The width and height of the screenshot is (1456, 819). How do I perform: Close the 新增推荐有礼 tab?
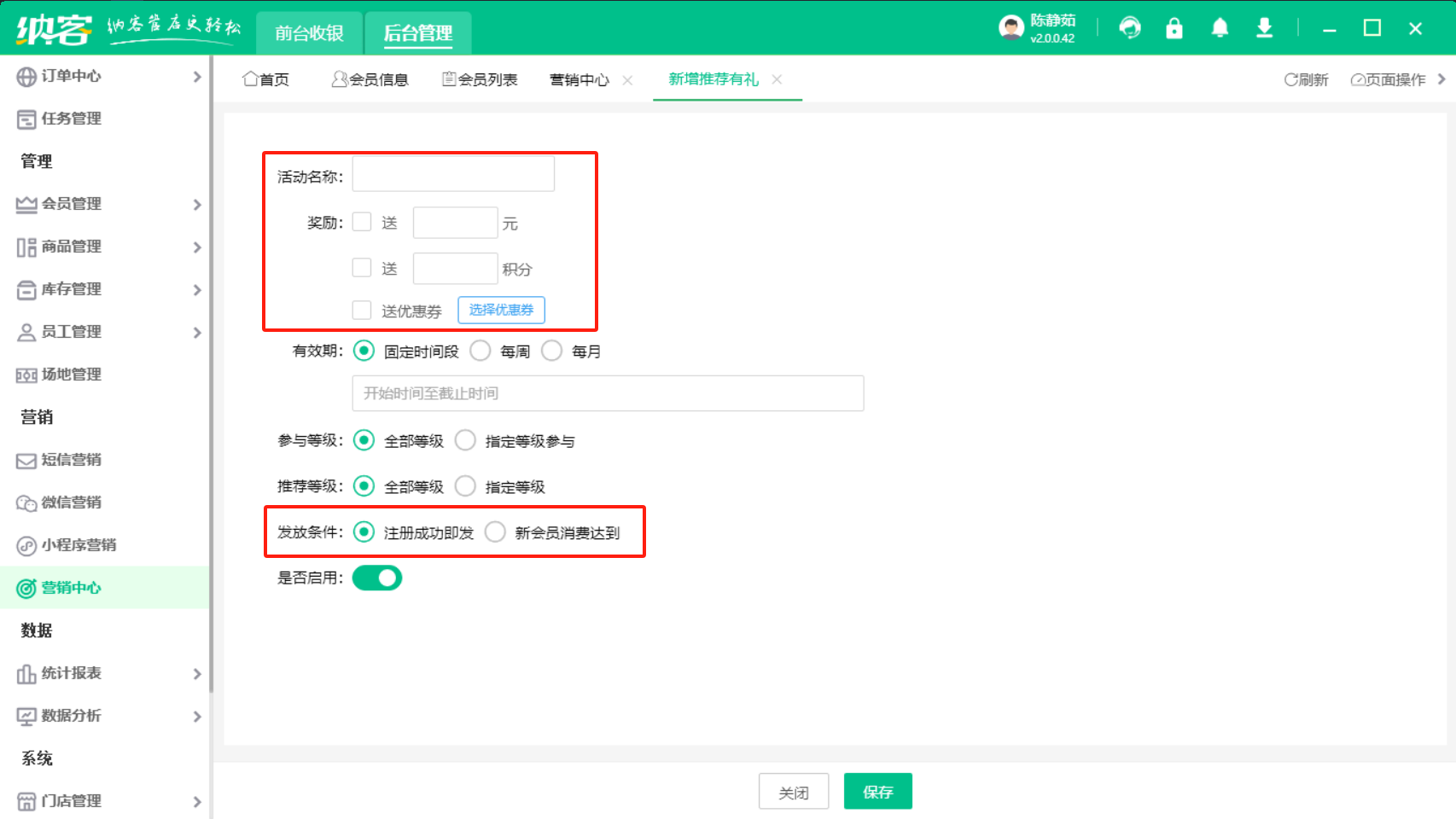click(x=777, y=79)
